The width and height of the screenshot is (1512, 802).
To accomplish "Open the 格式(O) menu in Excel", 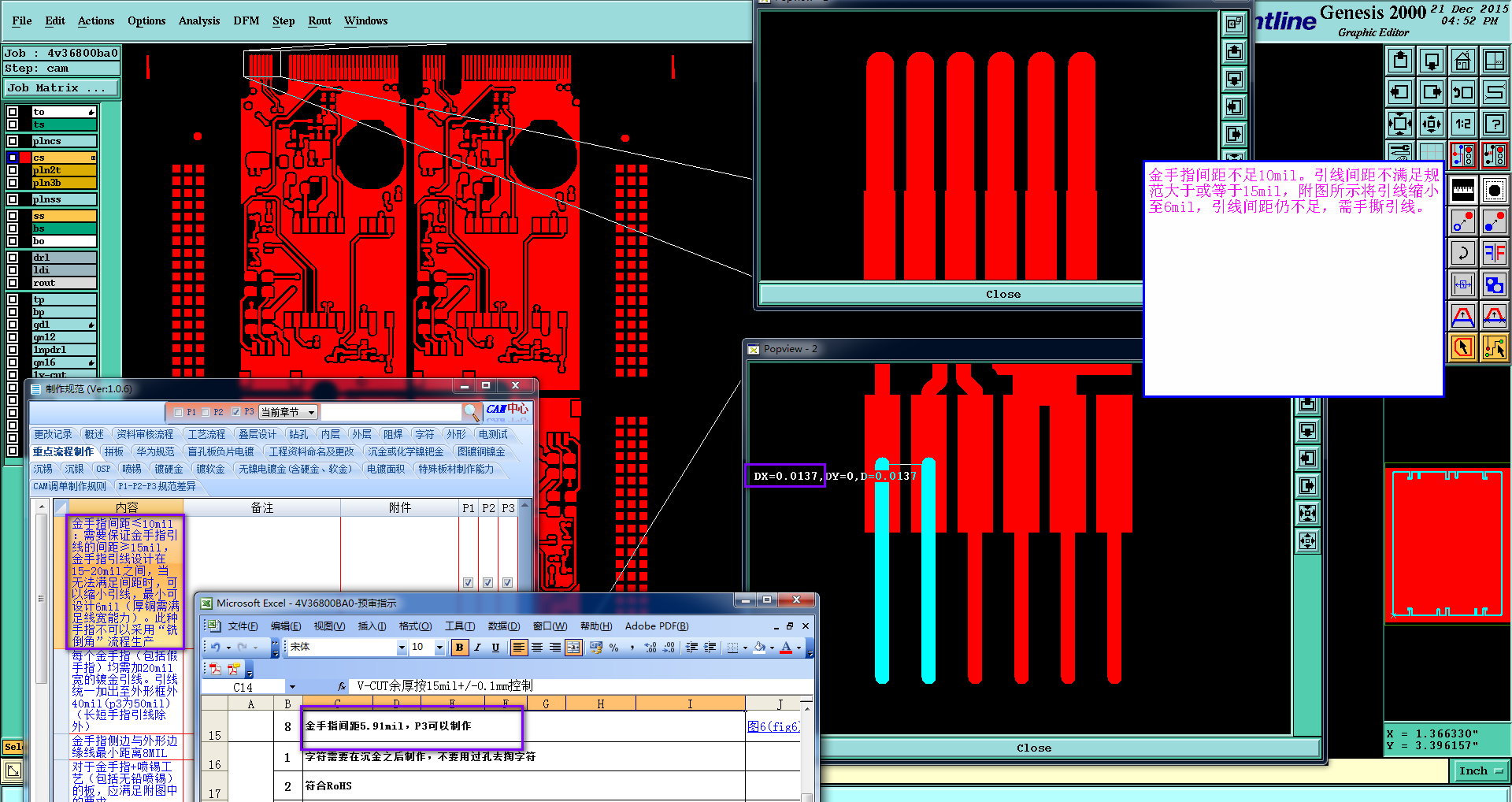I will tap(415, 626).
